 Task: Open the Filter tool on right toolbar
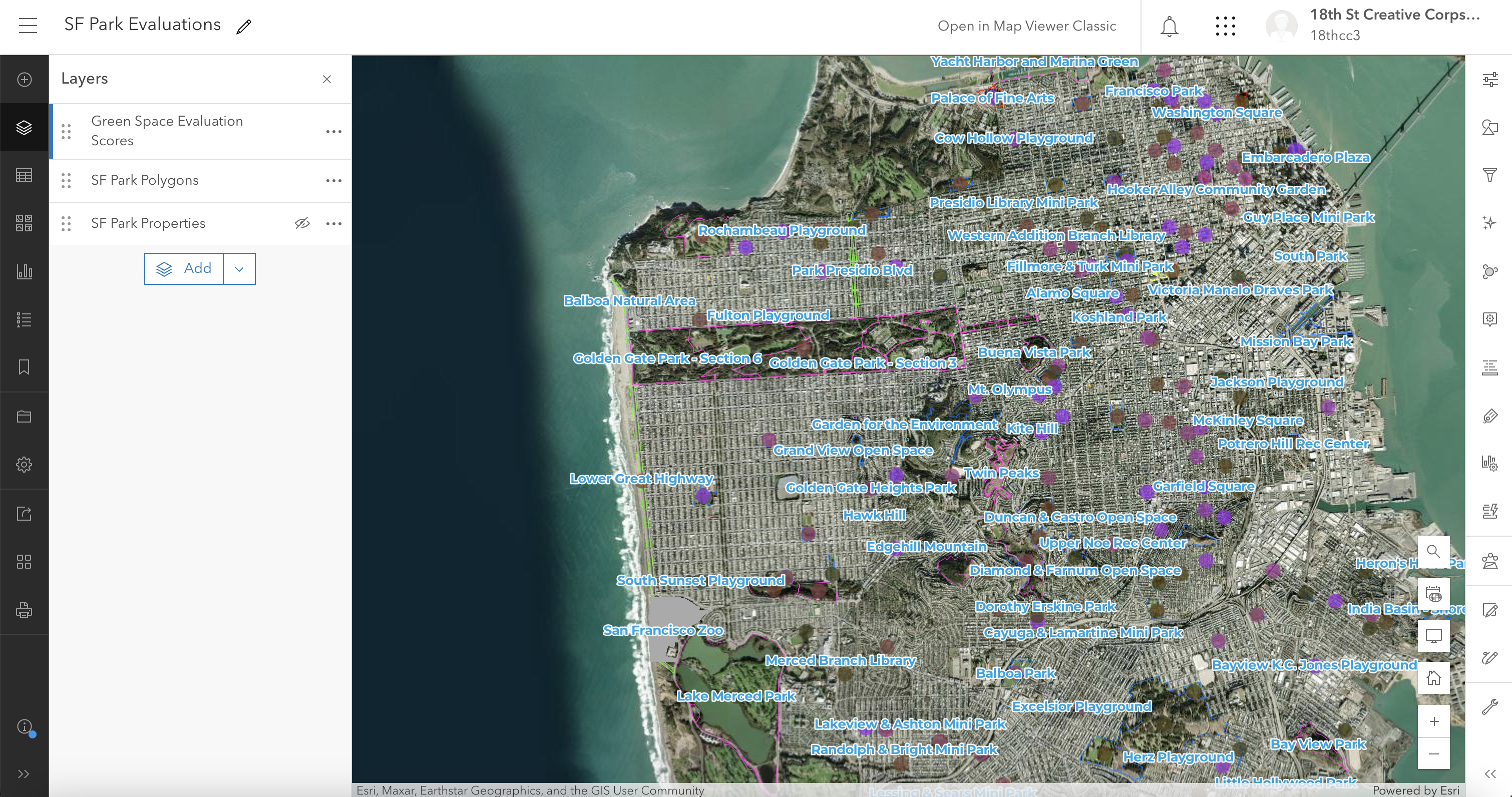click(x=1489, y=175)
